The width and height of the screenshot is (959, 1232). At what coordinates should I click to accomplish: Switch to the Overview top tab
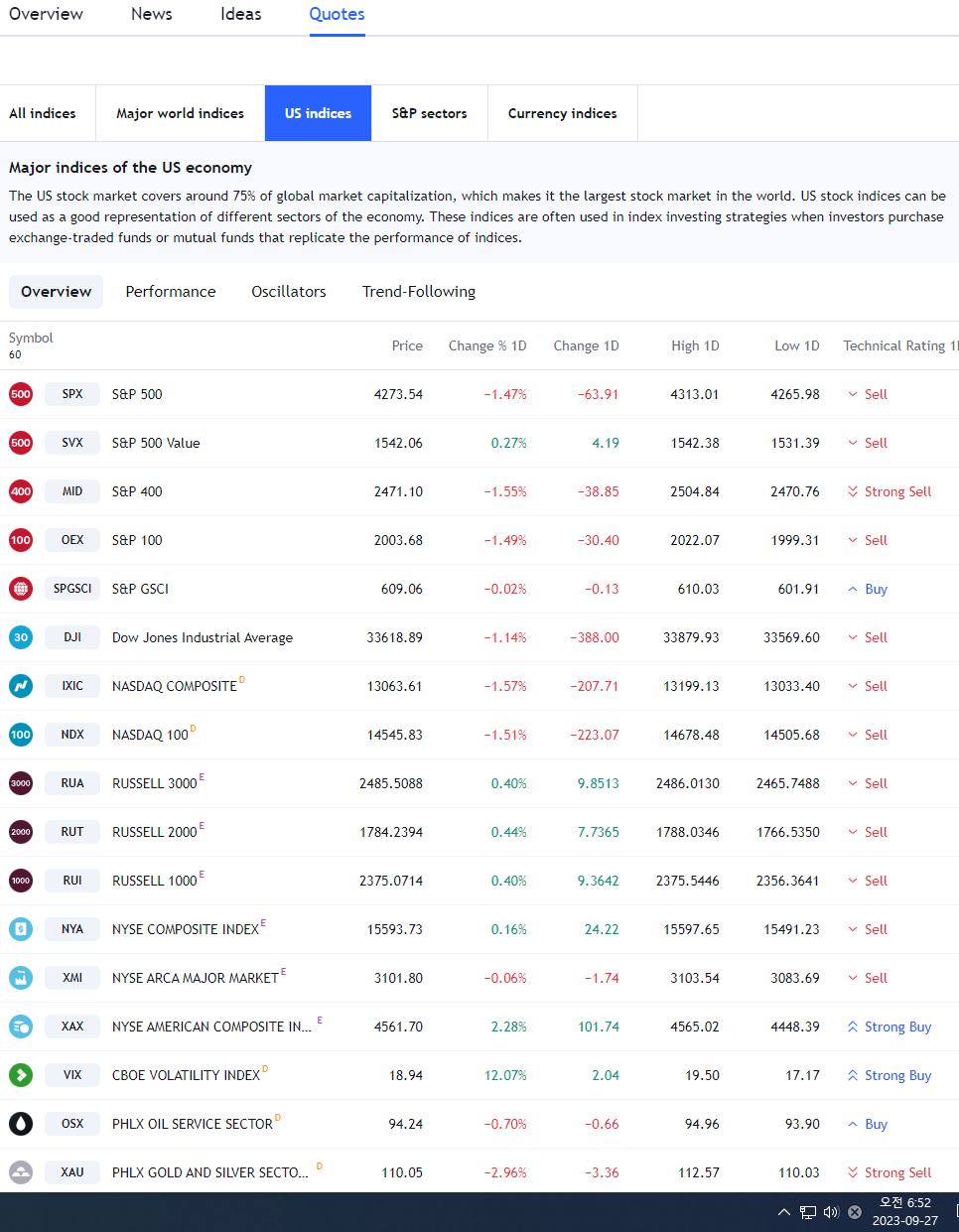(46, 14)
